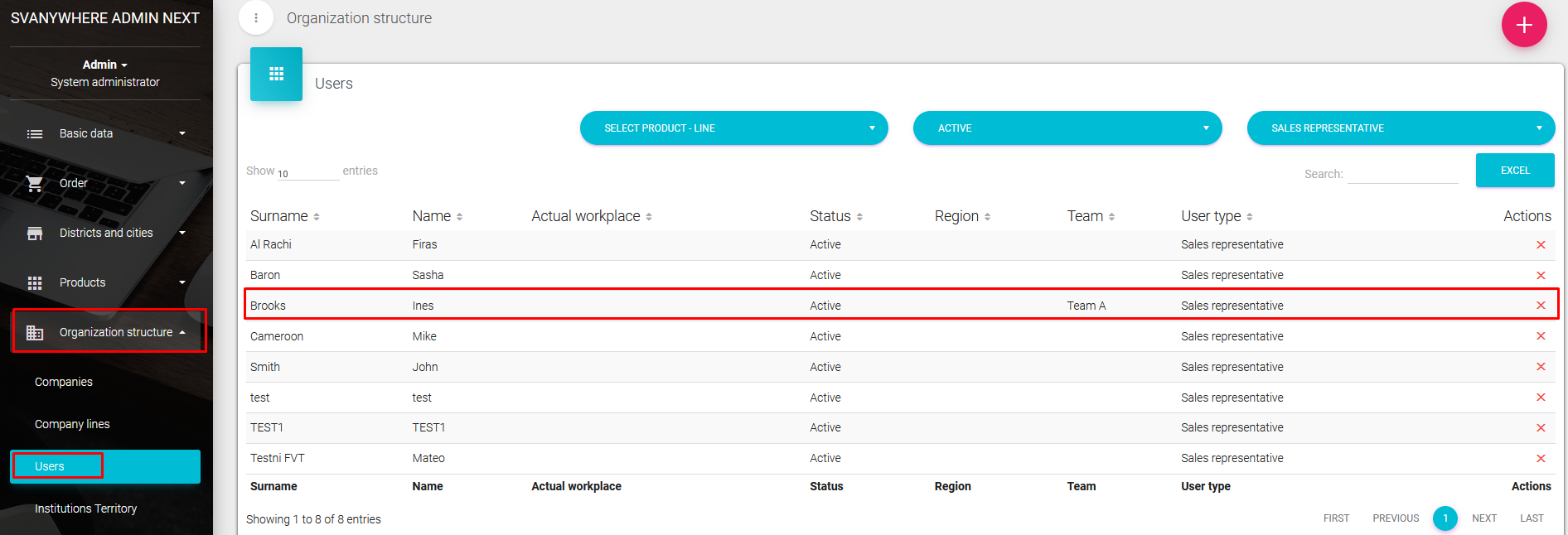Screen dimensions: 1568x535
Task: Delete the Brooks Ines user row
Action: pos(1540,306)
